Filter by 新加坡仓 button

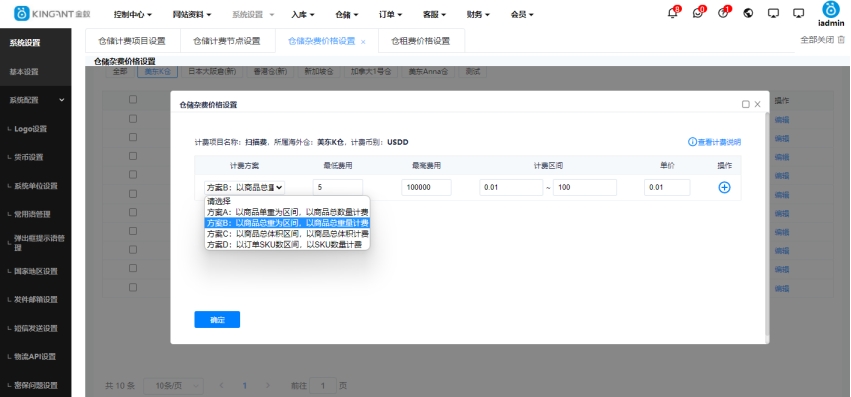pos(319,71)
